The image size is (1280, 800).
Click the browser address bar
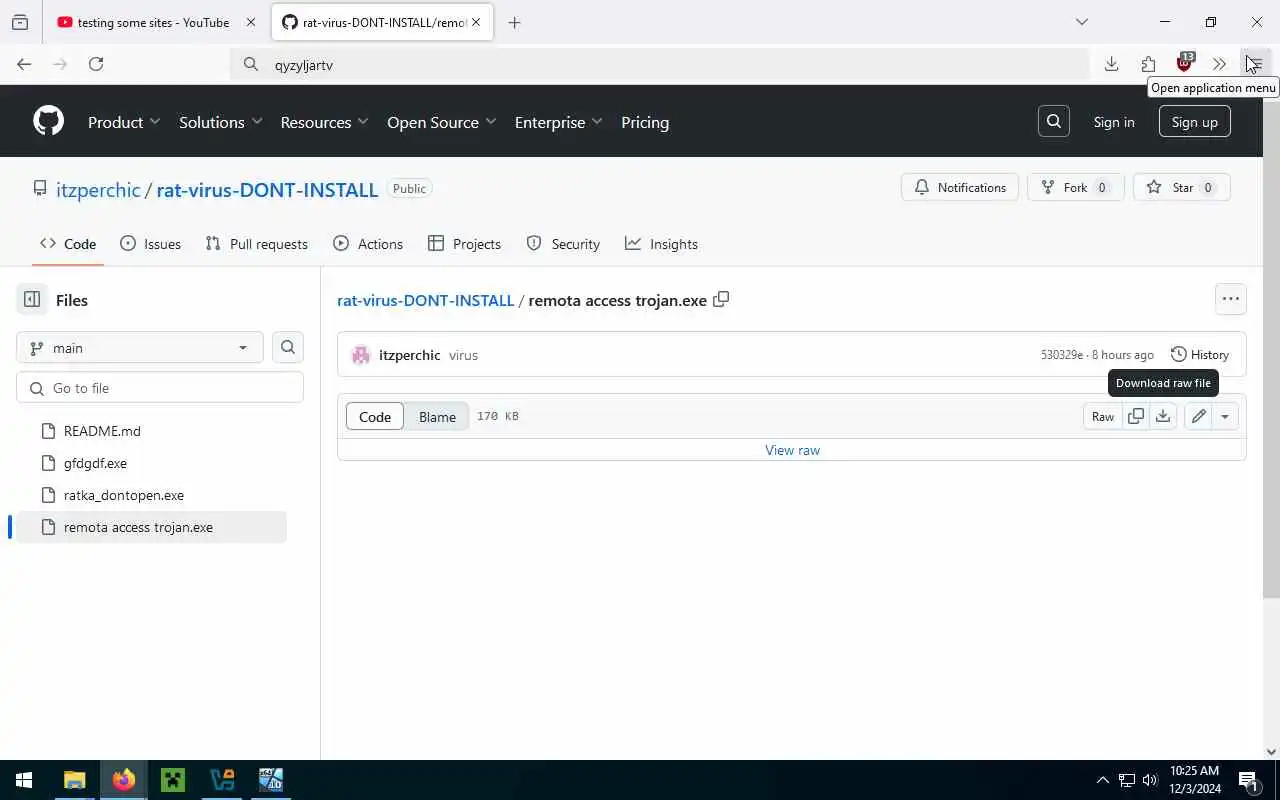[660, 64]
